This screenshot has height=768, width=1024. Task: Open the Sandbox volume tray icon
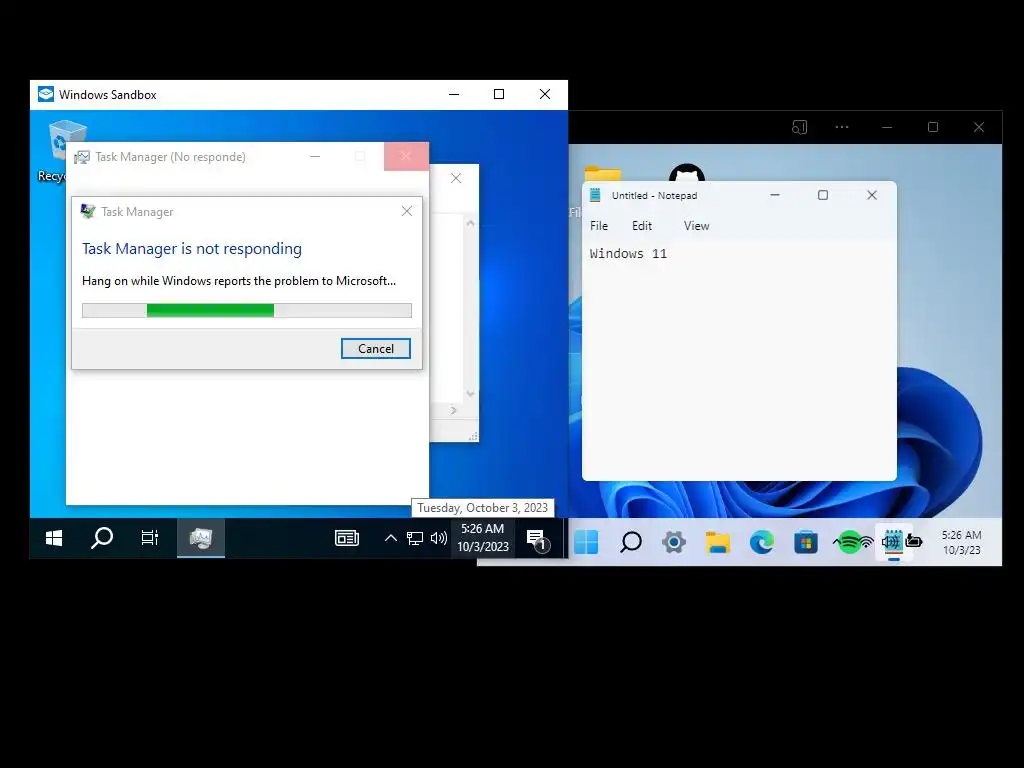click(438, 538)
